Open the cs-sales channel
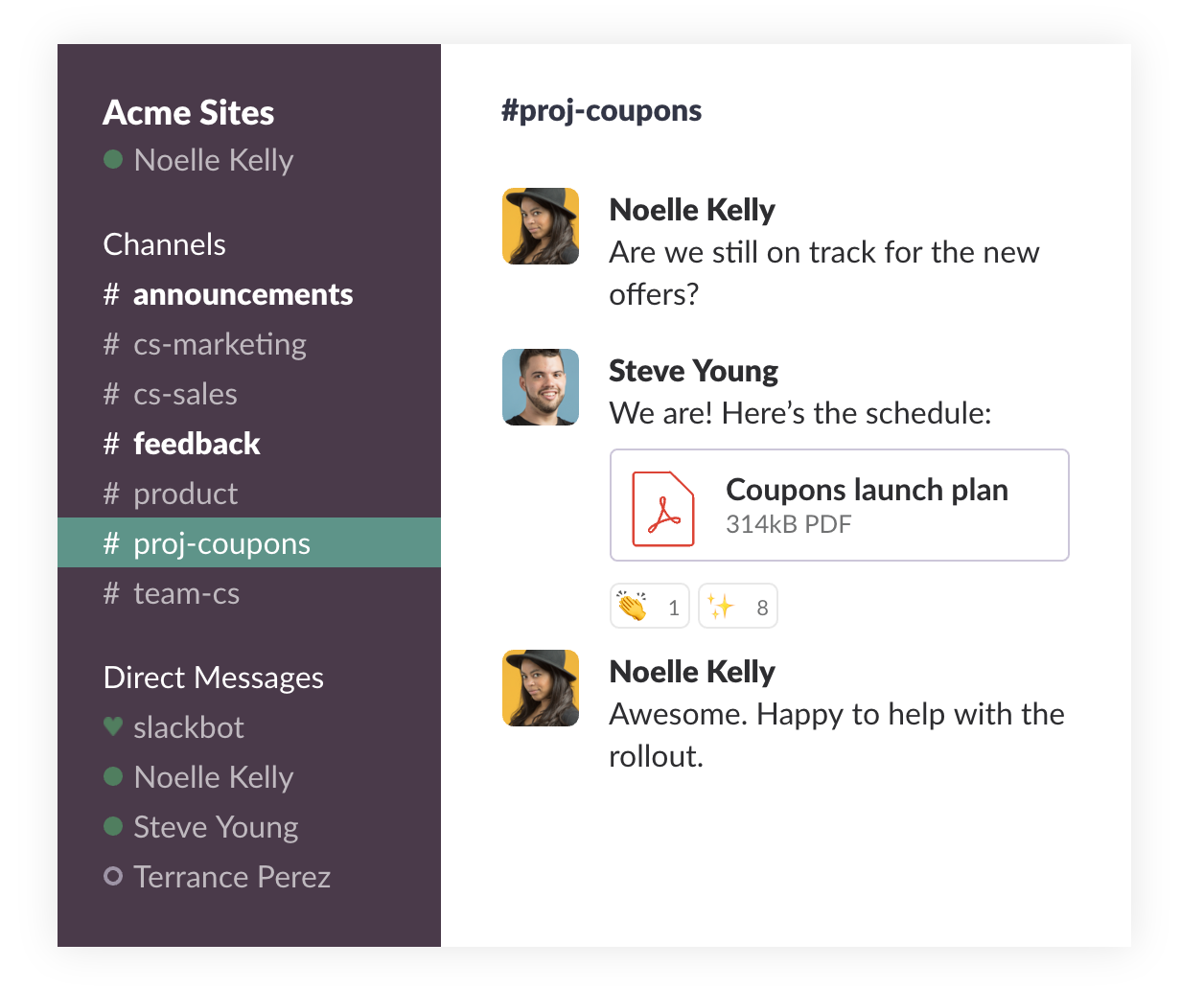The height and width of the screenshot is (989, 1204). pyautogui.click(x=184, y=394)
